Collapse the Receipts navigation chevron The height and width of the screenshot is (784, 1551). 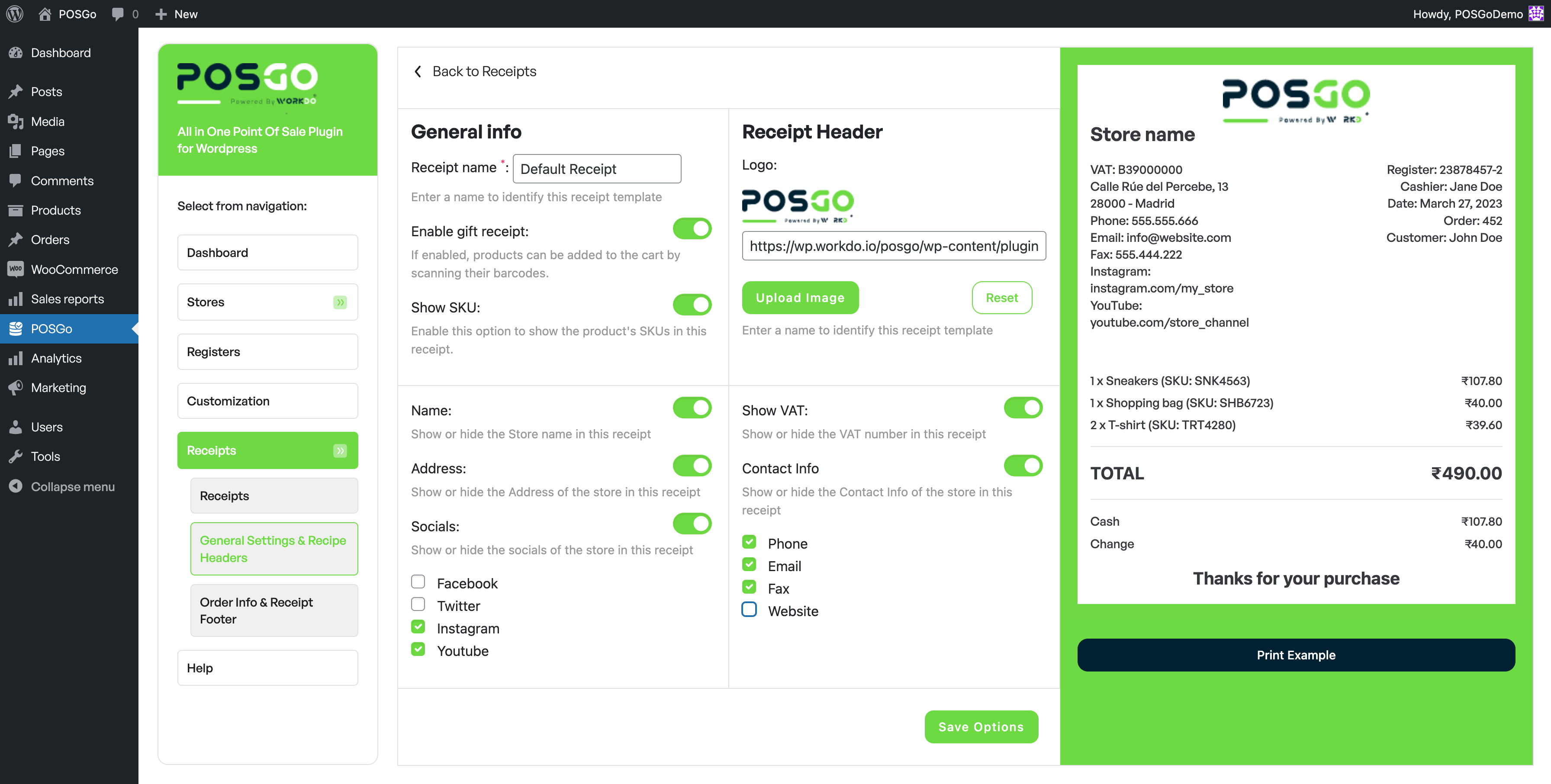(340, 450)
